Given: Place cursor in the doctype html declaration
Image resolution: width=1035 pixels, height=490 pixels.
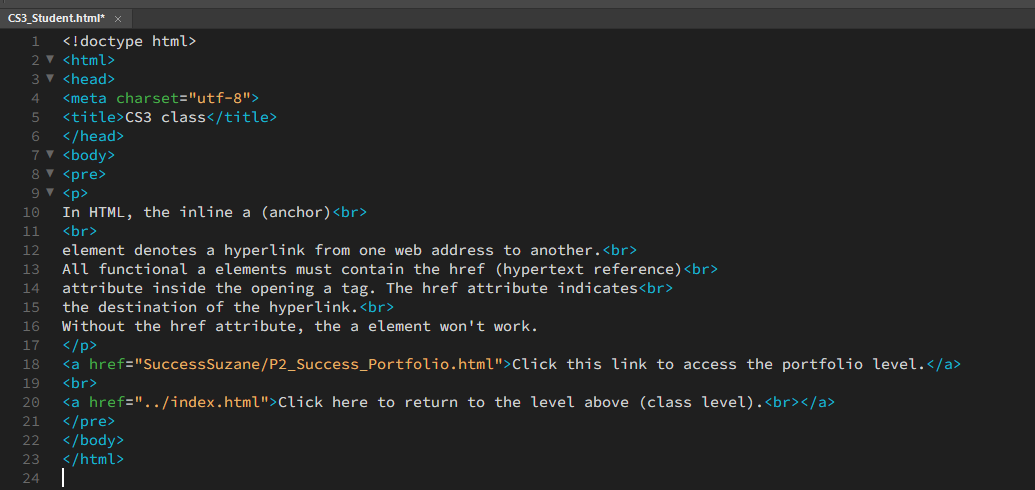Looking at the screenshot, I should point(129,41).
